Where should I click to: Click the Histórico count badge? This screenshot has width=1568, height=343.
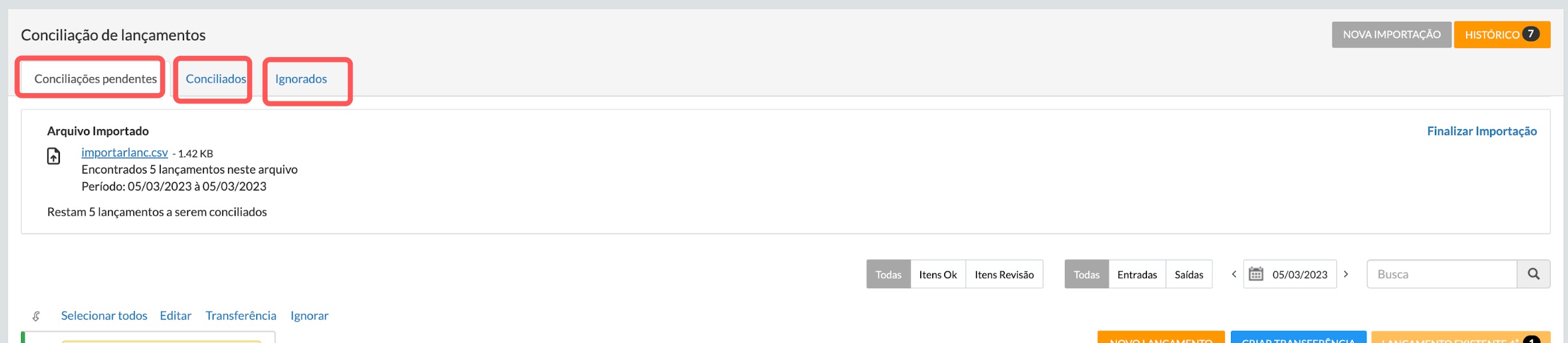coord(1530,34)
